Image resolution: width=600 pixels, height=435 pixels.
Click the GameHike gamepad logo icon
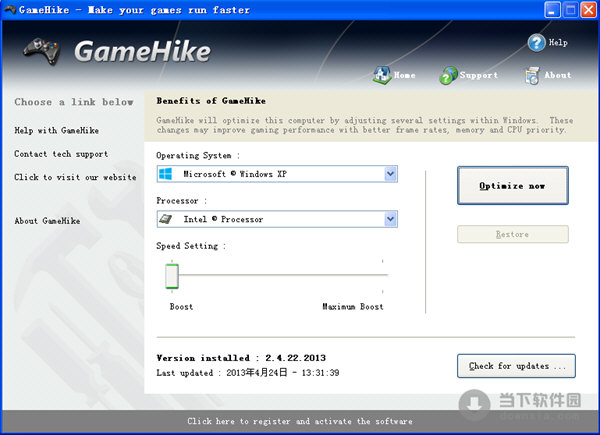pyautogui.click(x=42, y=51)
